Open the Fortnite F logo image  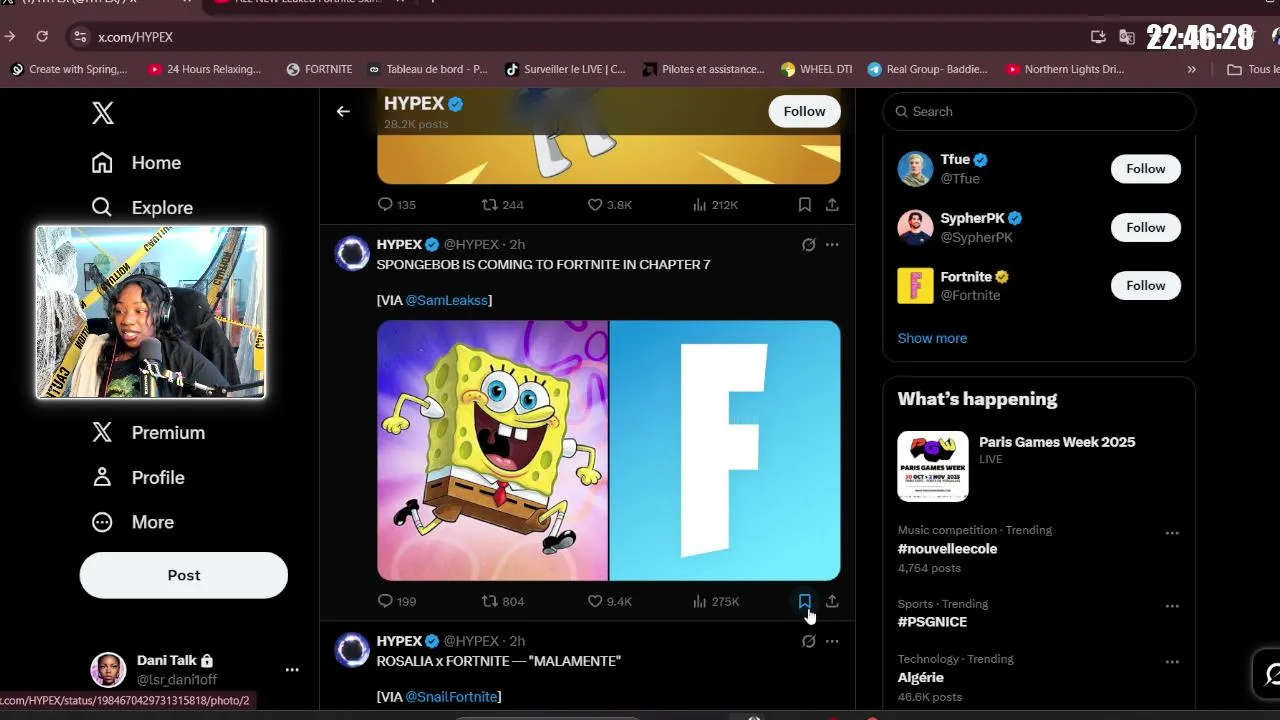725,451
